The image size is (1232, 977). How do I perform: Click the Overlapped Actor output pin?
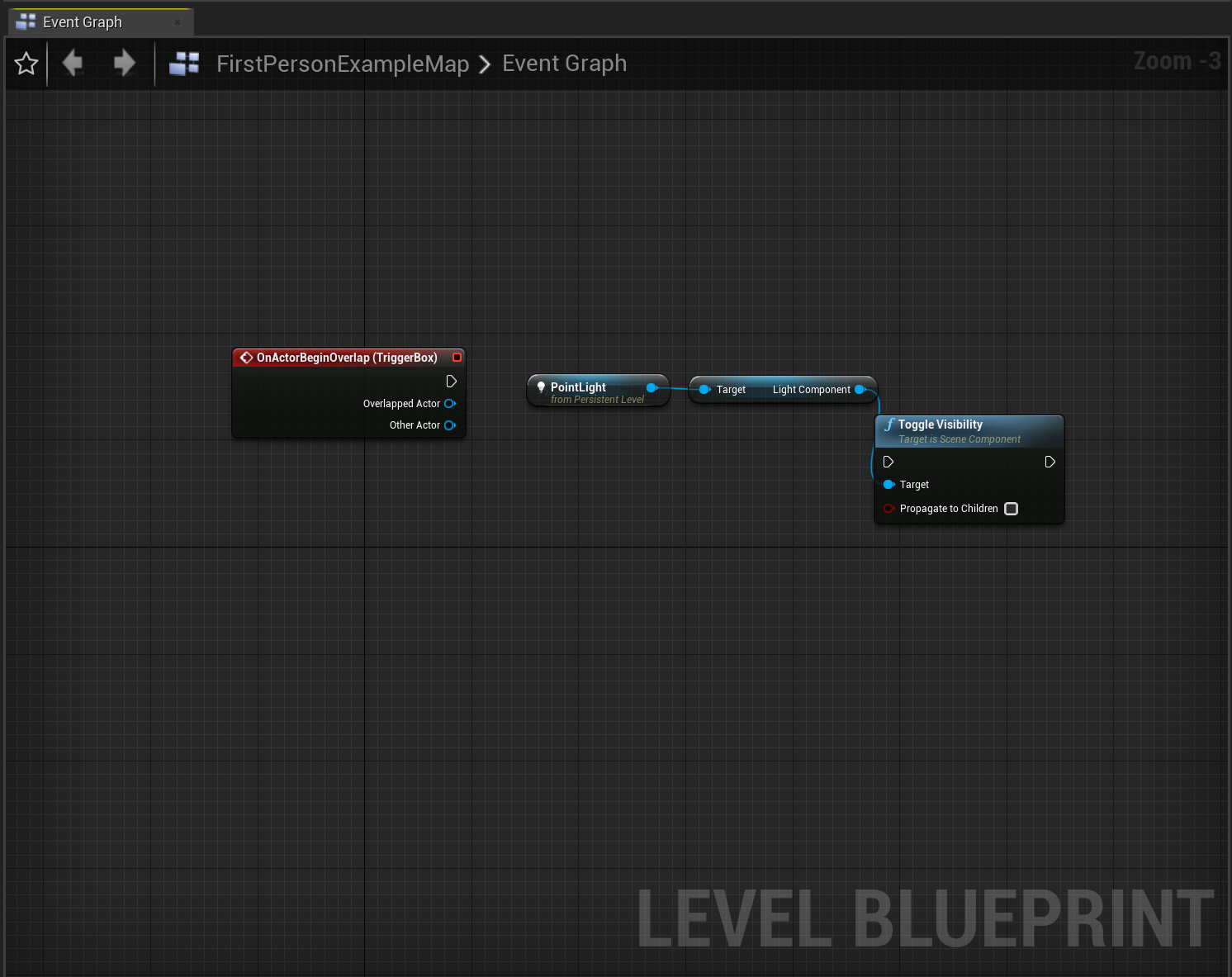tap(450, 404)
